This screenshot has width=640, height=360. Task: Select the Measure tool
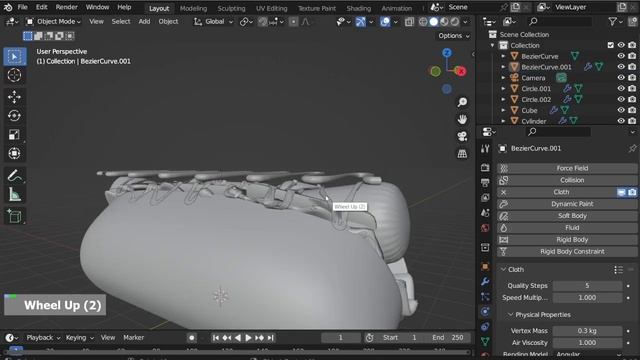(15, 194)
